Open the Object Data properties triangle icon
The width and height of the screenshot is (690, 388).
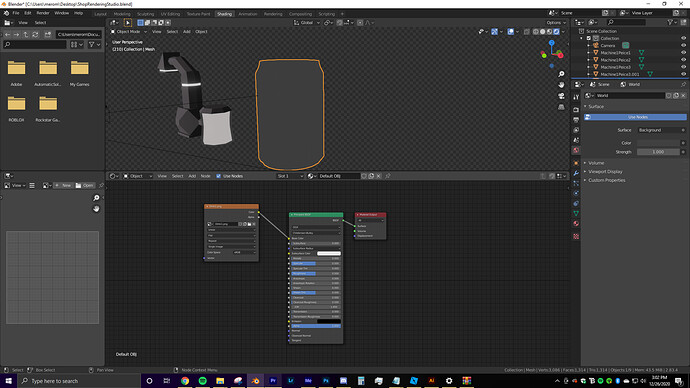[x=576, y=213]
